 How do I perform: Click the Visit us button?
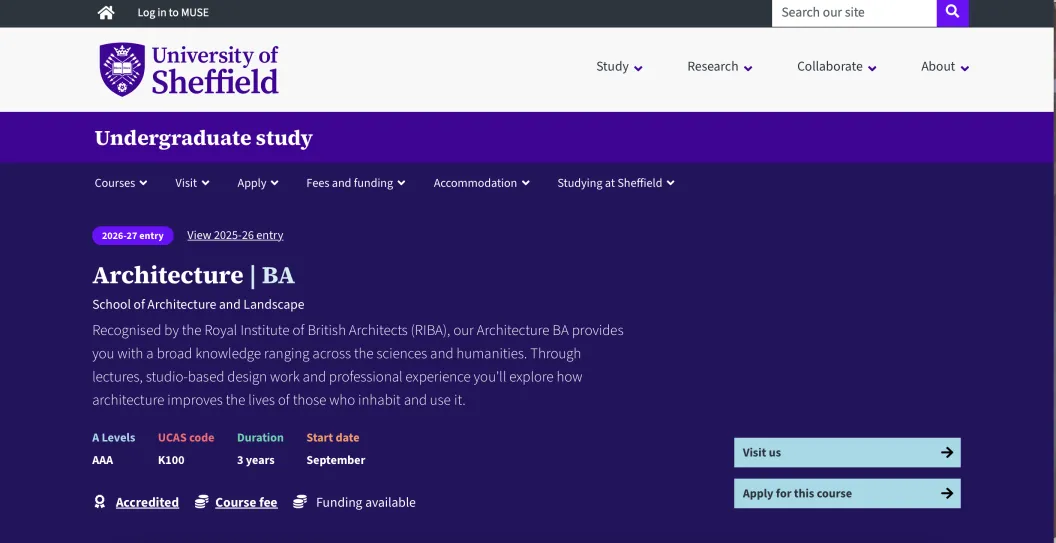(x=847, y=453)
